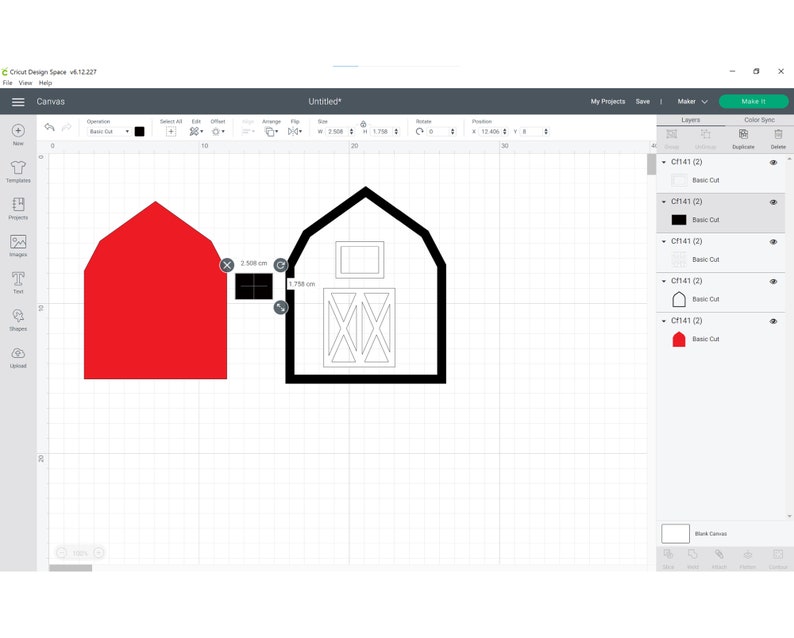Screen dimensions: 794x638
Task: Zoom in the canvas
Action: pyautogui.click(x=99, y=553)
